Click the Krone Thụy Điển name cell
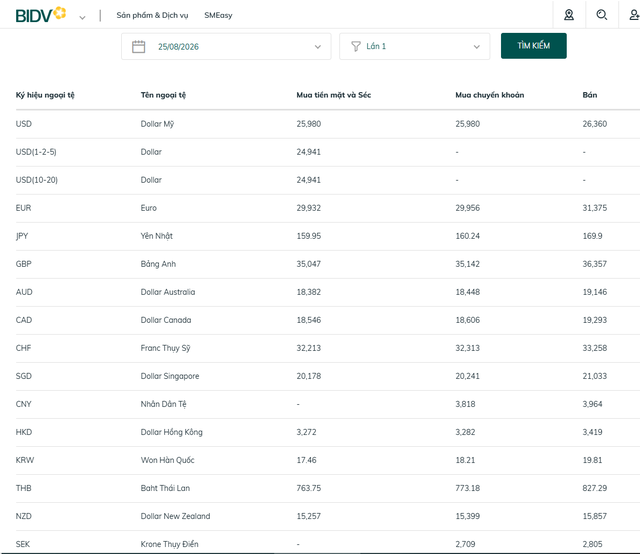This screenshot has height=554, width=640. tap(169, 544)
